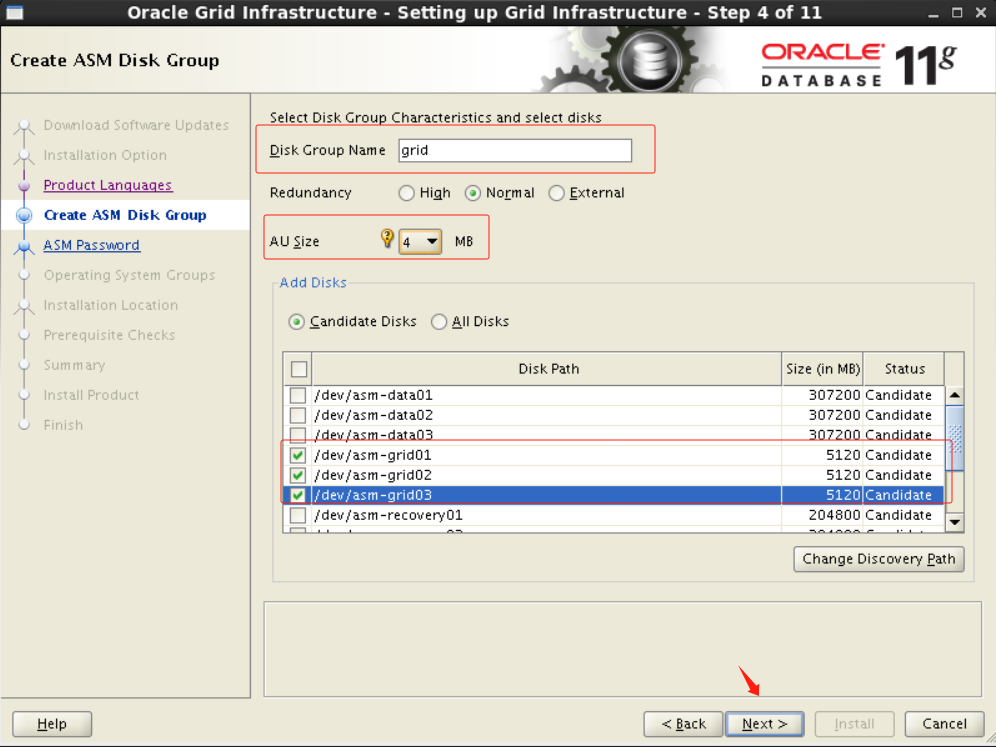
Task: Click inside the Disk Group Name field
Action: pos(515,150)
